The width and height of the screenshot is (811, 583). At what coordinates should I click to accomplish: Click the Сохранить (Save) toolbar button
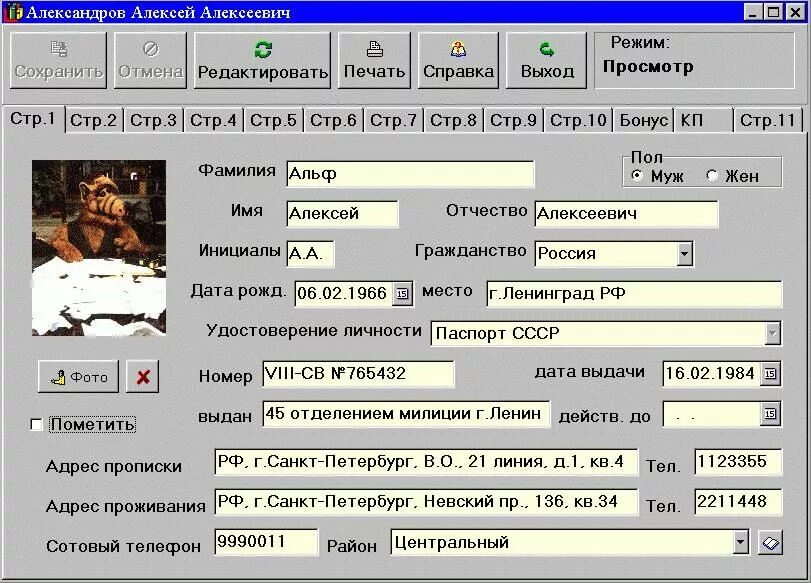(58, 61)
